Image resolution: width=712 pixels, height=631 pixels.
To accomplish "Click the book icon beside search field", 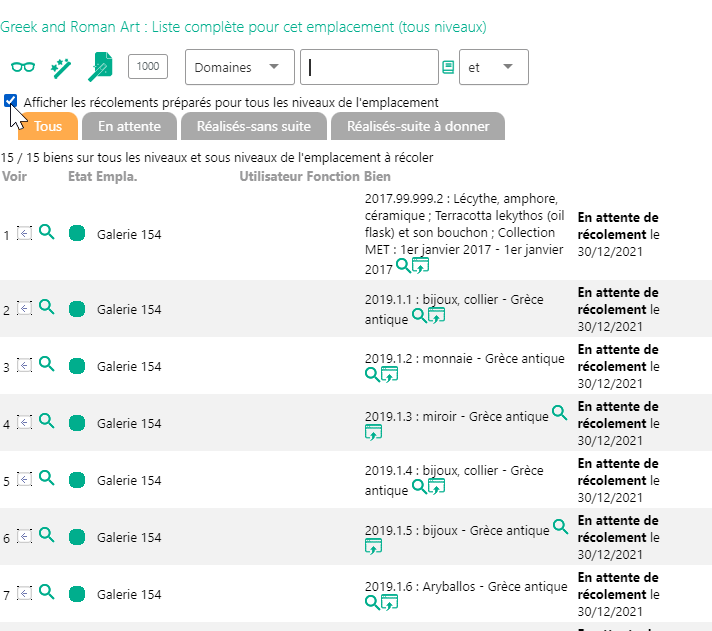I will pyautogui.click(x=448, y=67).
